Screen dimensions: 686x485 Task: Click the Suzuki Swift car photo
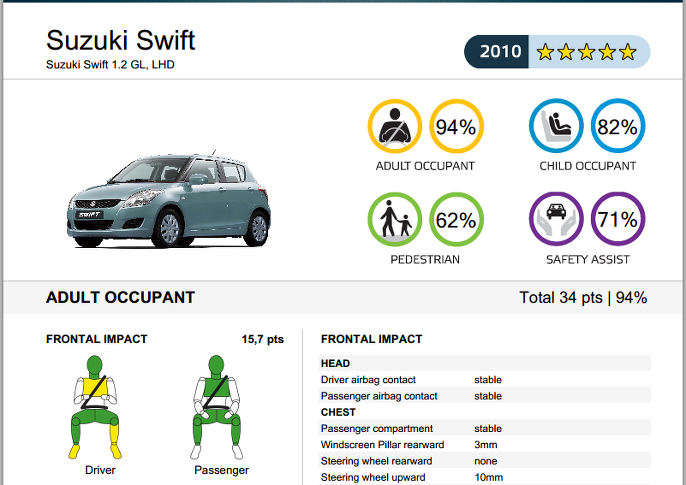(169, 200)
